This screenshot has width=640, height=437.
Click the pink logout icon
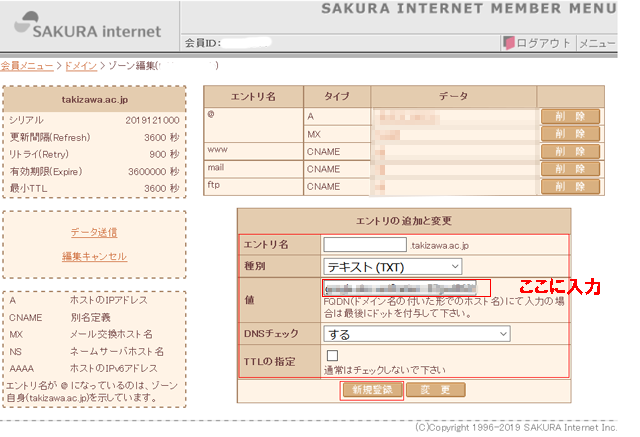coord(509,42)
